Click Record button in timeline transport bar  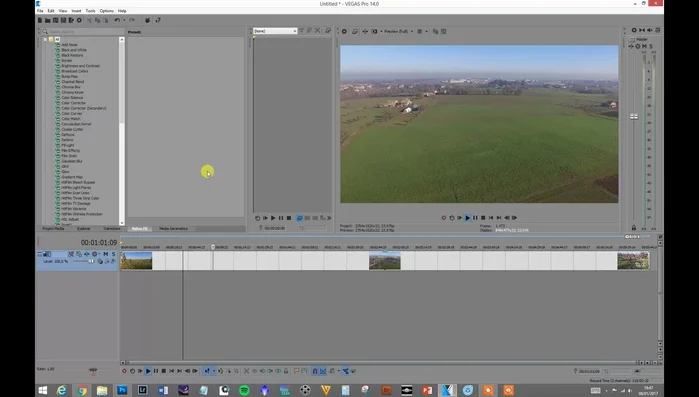[x=124, y=371]
